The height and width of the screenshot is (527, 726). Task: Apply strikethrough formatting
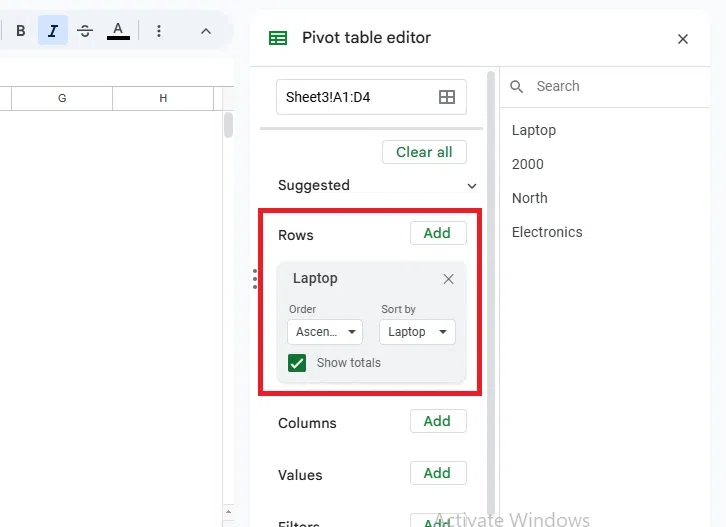pyautogui.click(x=85, y=31)
